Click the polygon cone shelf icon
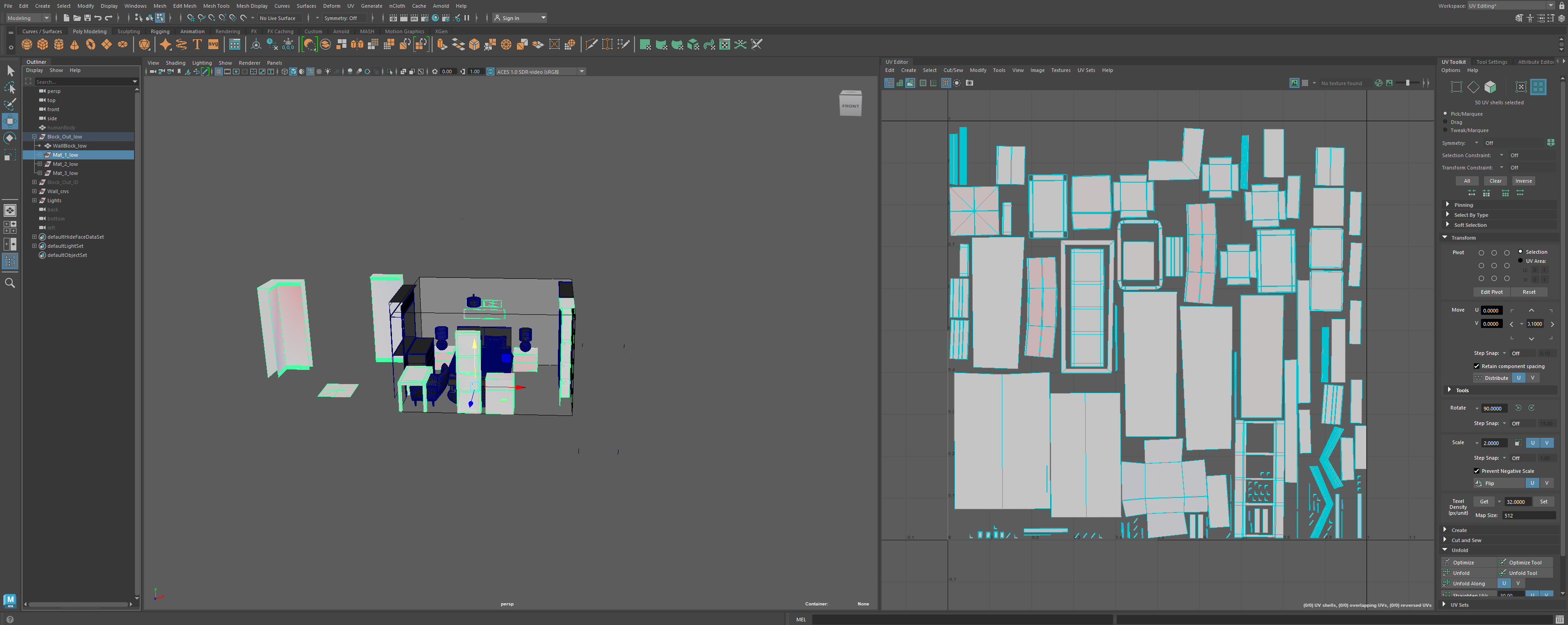Viewport: 1568px width, 625px height. point(74,45)
